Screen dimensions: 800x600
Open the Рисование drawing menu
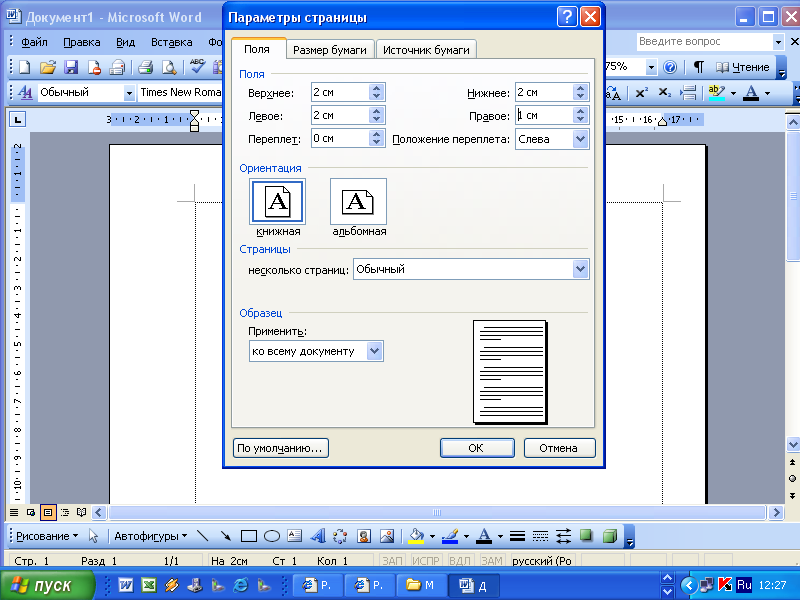(x=46, y=536)
